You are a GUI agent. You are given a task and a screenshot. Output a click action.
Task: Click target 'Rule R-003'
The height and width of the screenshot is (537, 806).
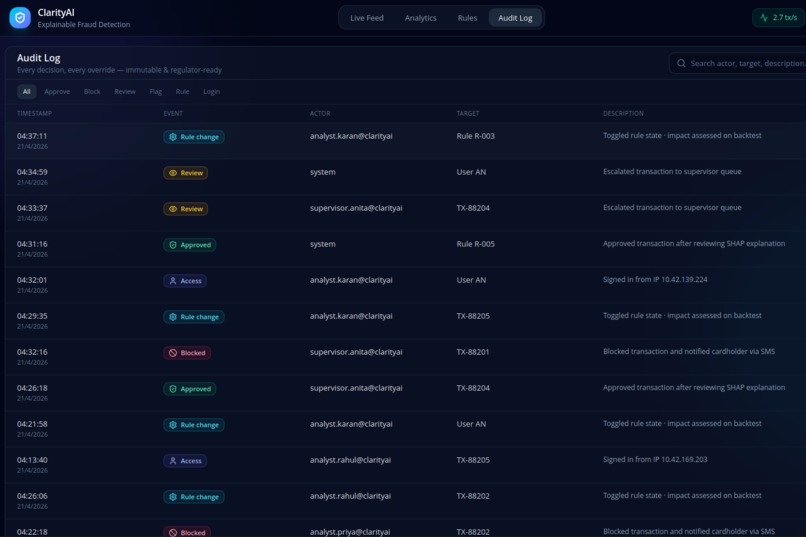[x=475, y=136]
